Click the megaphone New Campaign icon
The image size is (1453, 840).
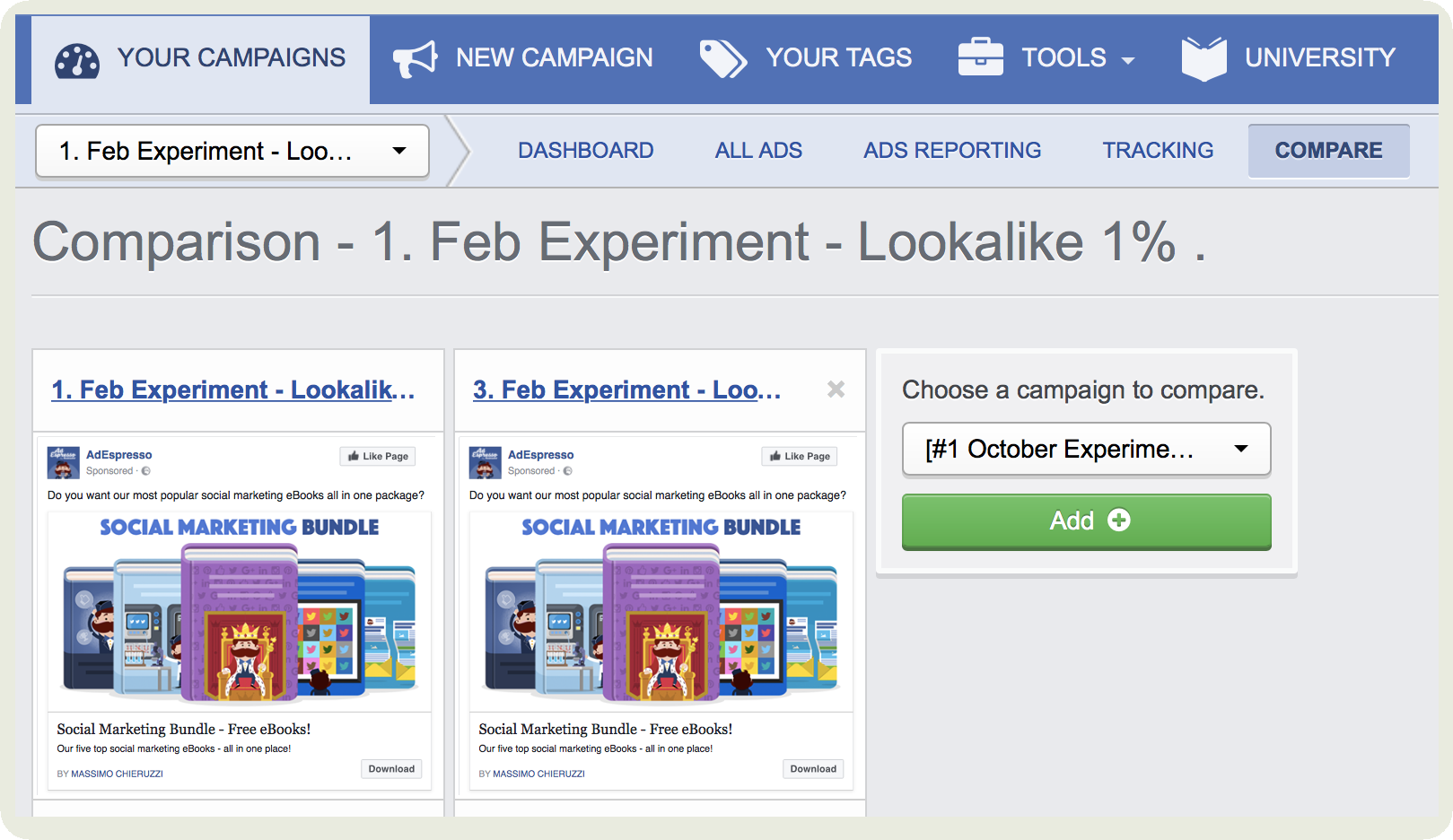click(x=415, y=59)
